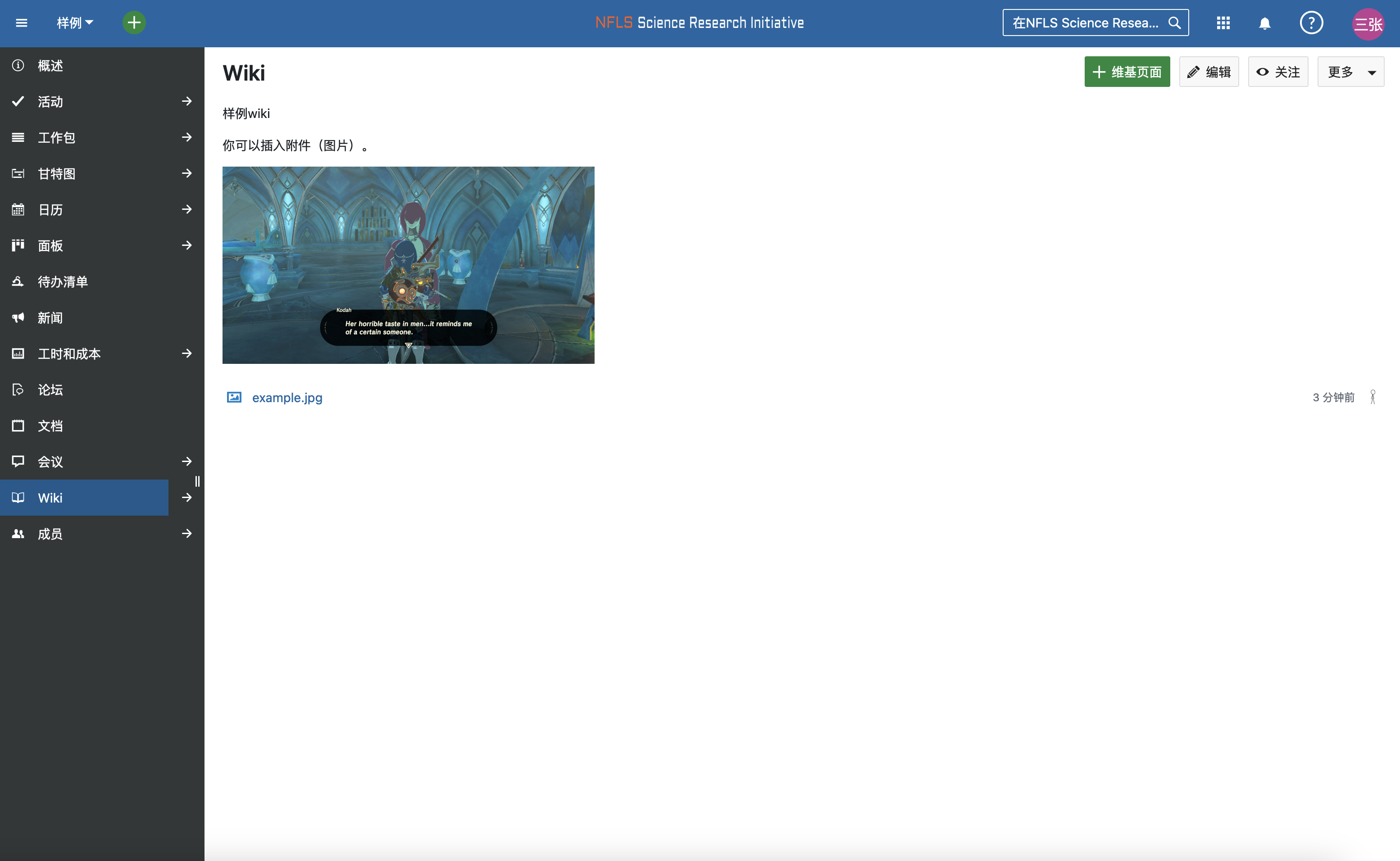Click the 维基页面 create button

pyautogui.click(x=1127, y=72)
